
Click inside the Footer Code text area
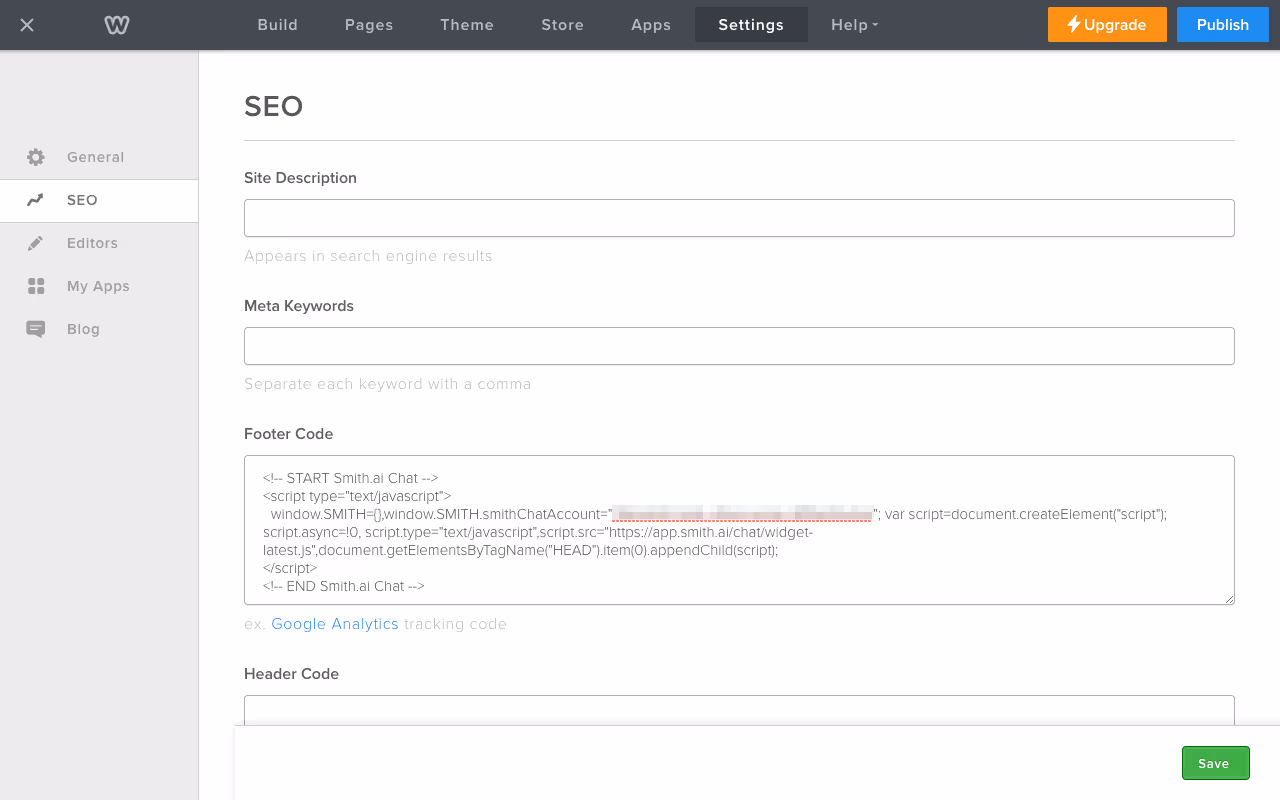739,530
